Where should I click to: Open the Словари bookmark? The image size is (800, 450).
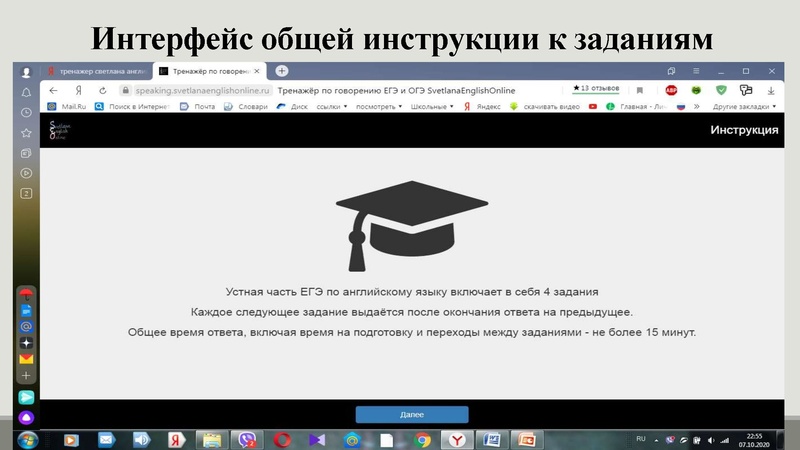click(246, 107)
